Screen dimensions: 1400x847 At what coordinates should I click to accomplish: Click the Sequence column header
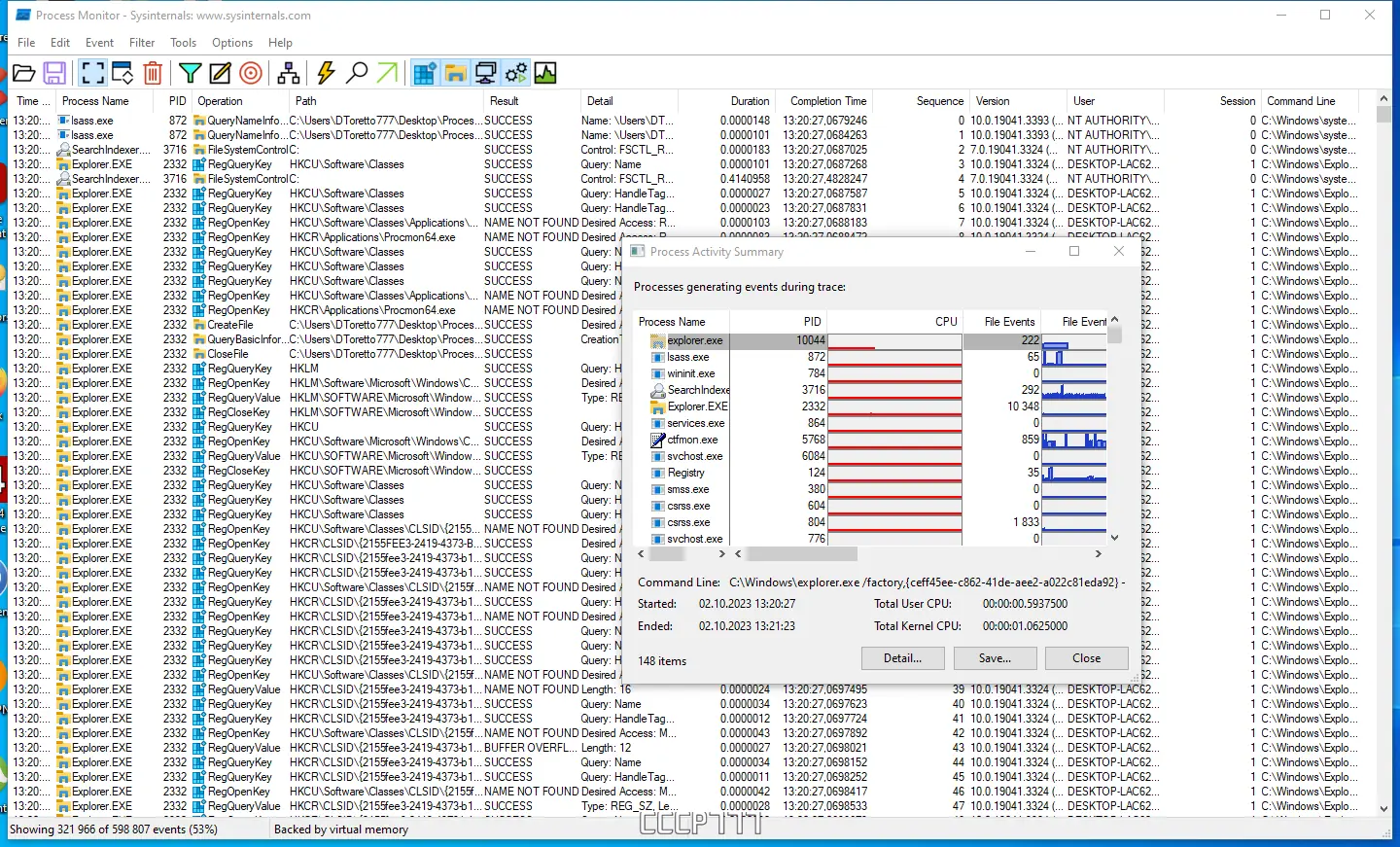point(921,101)
